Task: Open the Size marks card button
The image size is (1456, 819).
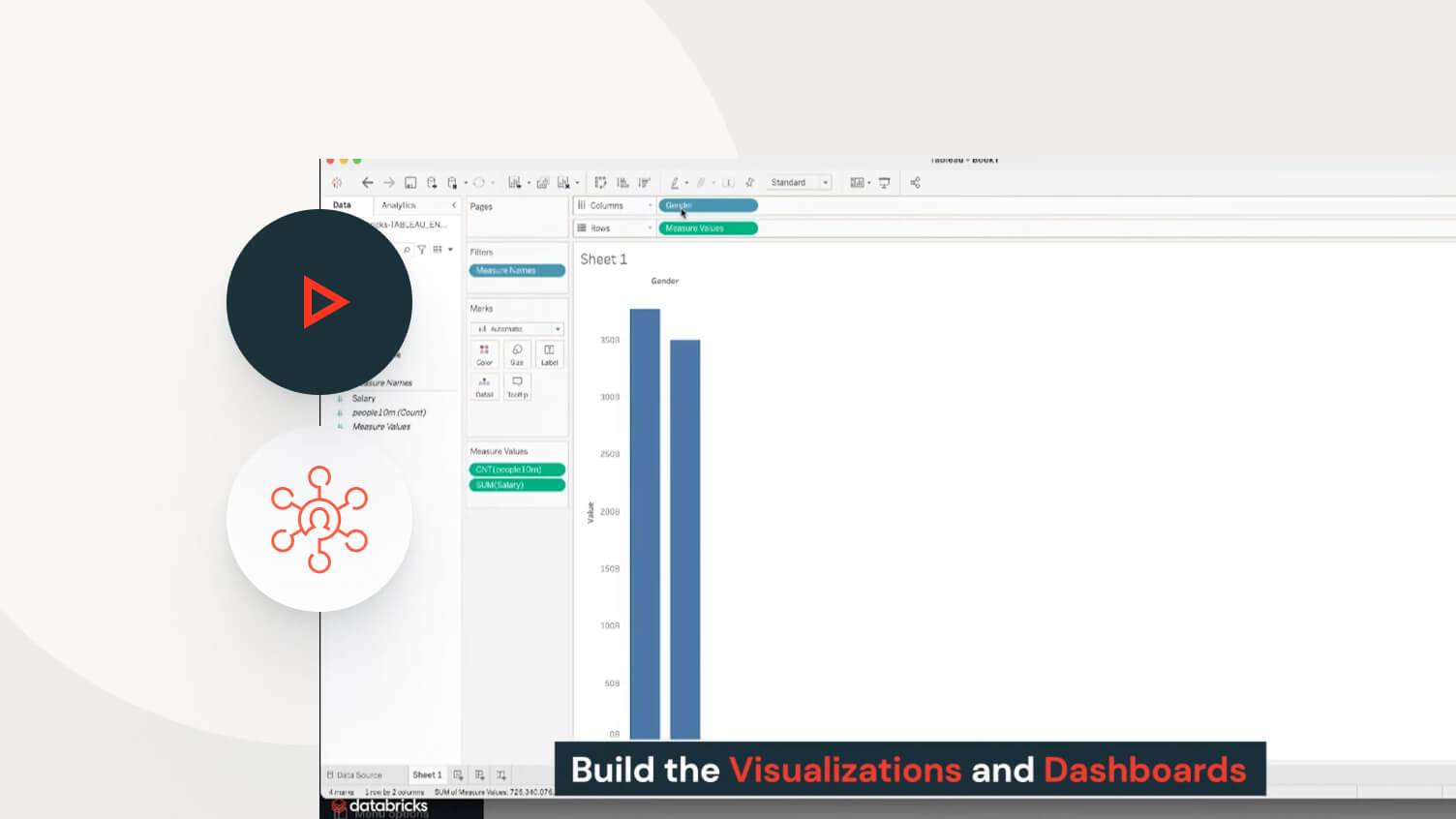Action: coord(517,354)
